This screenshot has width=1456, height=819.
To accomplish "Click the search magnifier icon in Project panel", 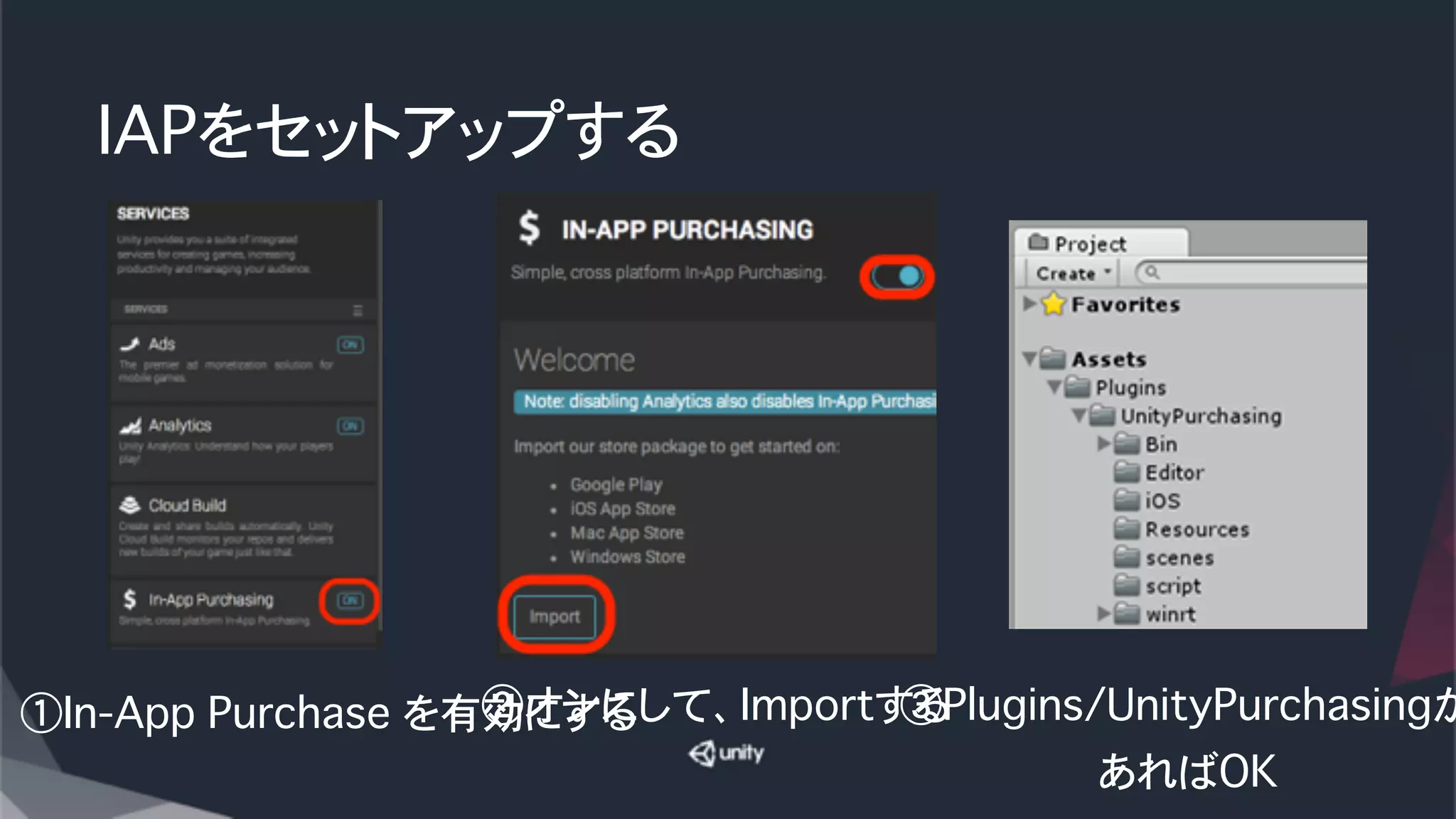I will pyautogui.click(x=1152, y=272).
